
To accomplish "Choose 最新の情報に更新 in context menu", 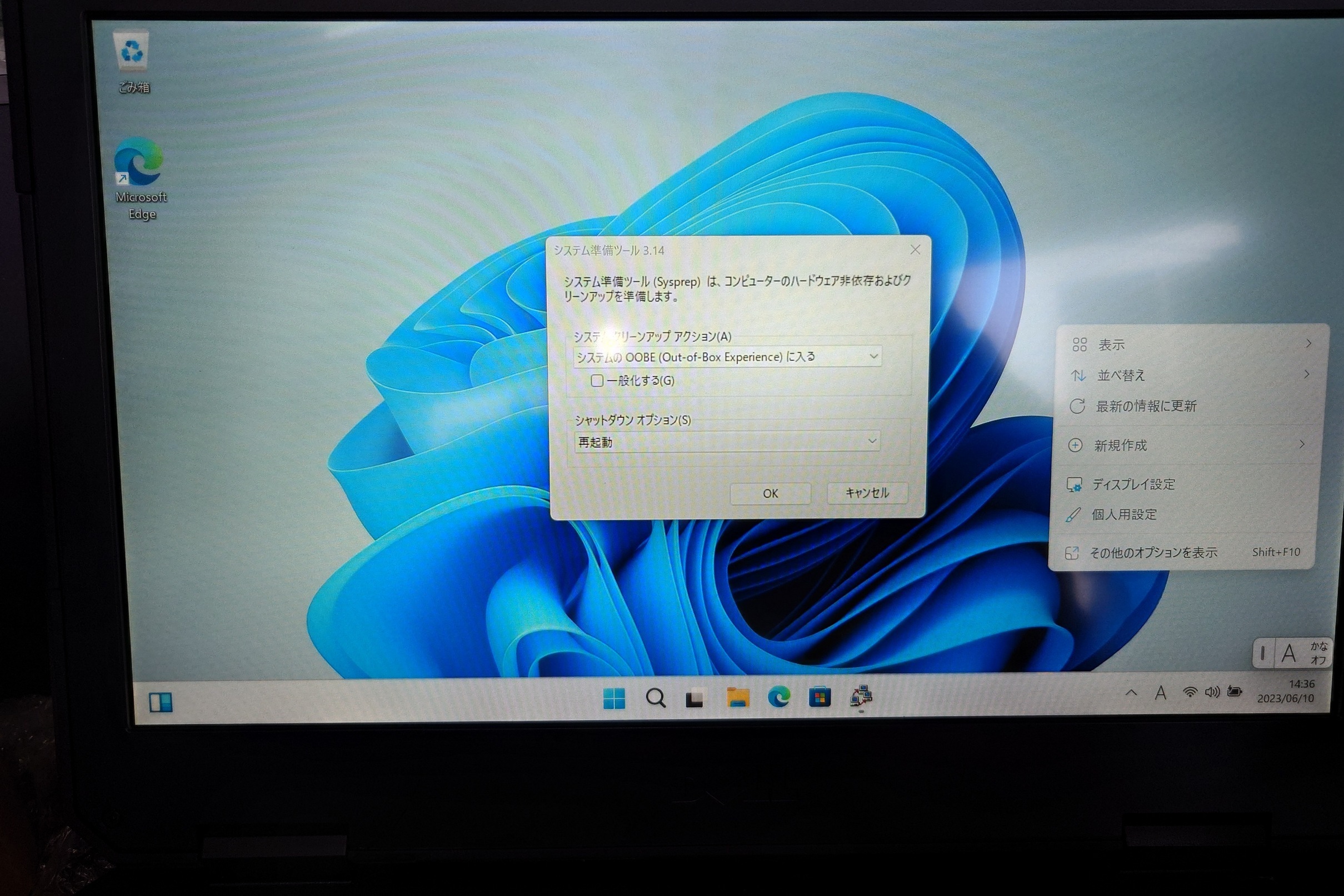I will 1188,406.
